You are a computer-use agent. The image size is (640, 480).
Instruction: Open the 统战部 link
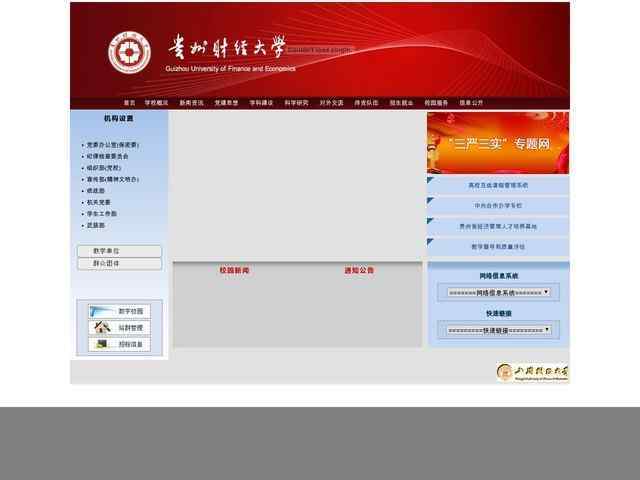point(96,191)
